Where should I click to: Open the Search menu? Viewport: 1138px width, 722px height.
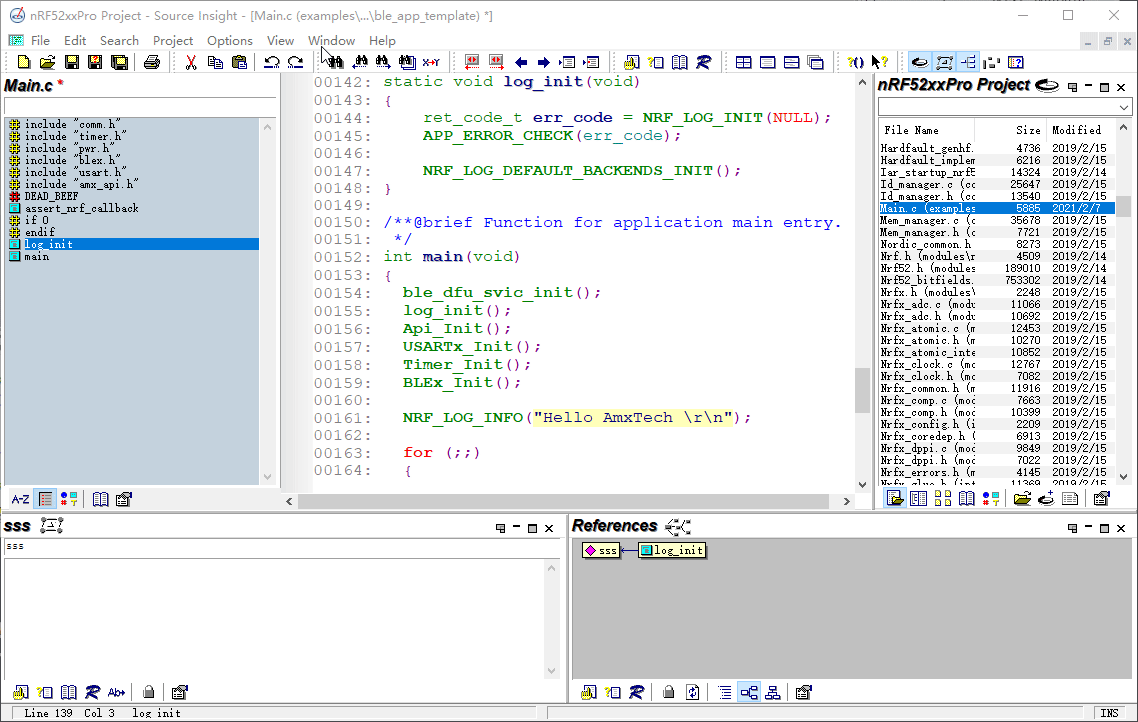(x=119, y=41)
